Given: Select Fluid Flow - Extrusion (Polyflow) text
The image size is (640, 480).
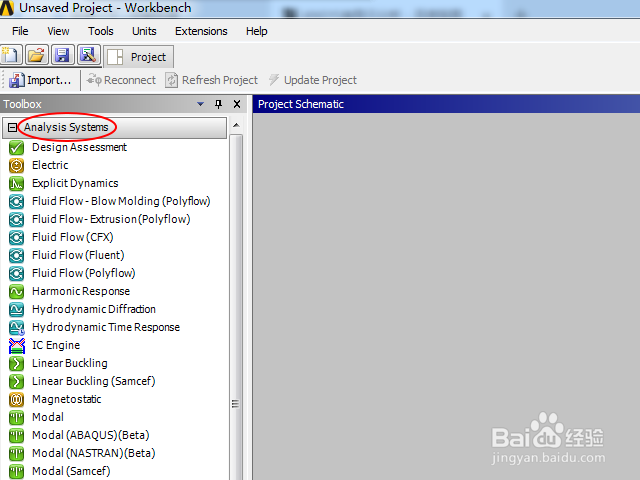Looking at the screenshot, I should pyautogui.click(x=111, y=219).
